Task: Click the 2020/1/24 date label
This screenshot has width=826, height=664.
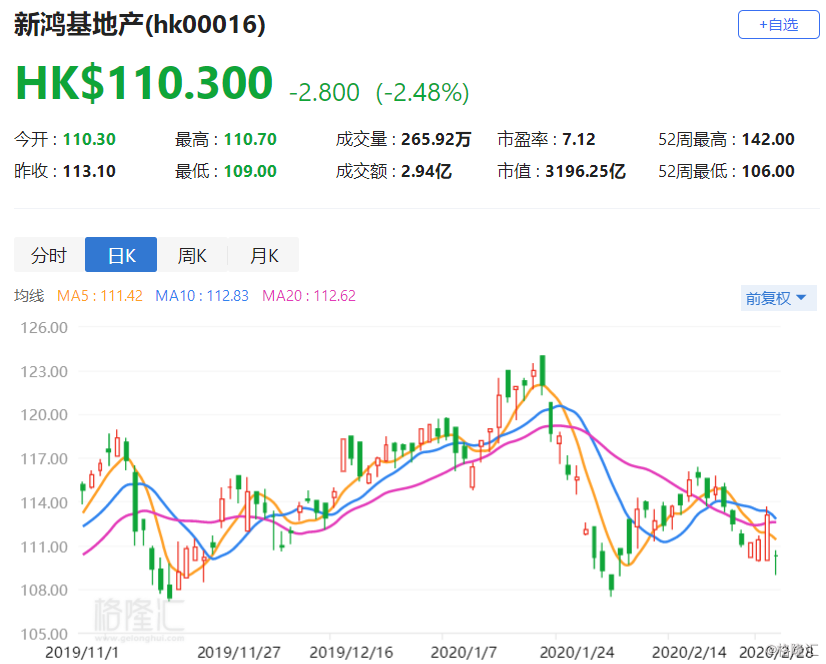Action: (x=577, y=652)
